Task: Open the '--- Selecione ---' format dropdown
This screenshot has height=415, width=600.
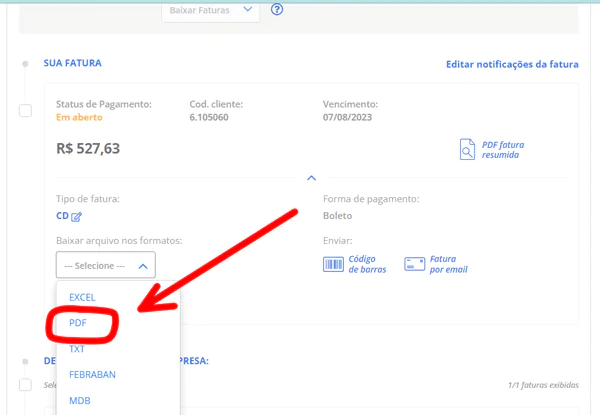Action: tap(105, 266)
